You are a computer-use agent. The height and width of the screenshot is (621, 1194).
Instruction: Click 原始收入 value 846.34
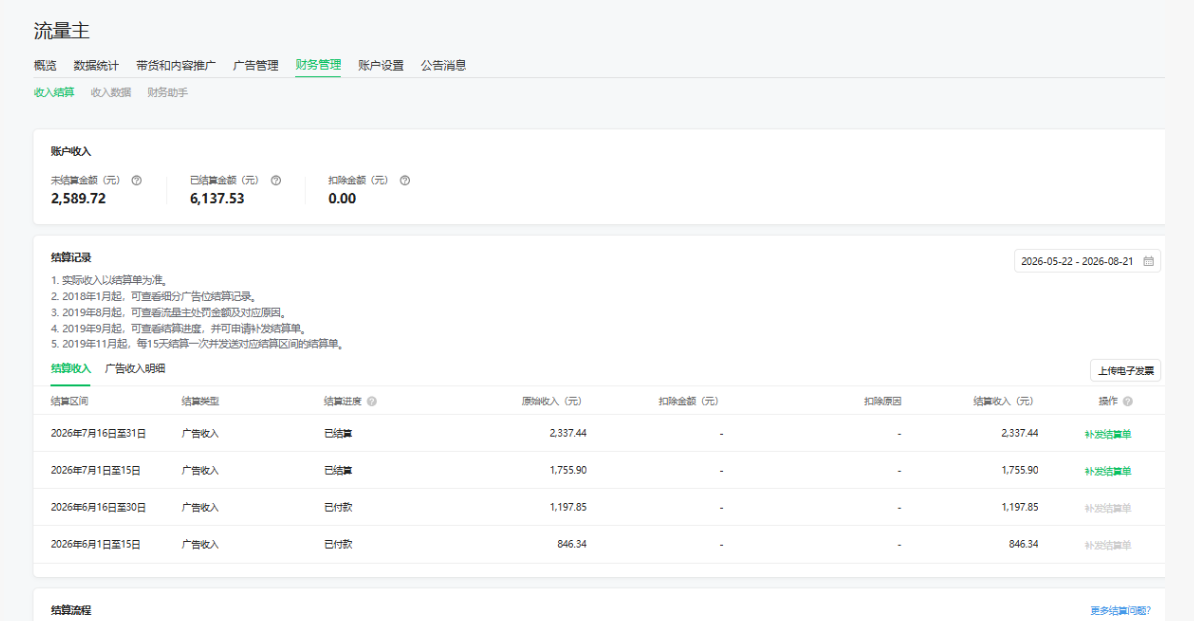(x=572, y=544)
